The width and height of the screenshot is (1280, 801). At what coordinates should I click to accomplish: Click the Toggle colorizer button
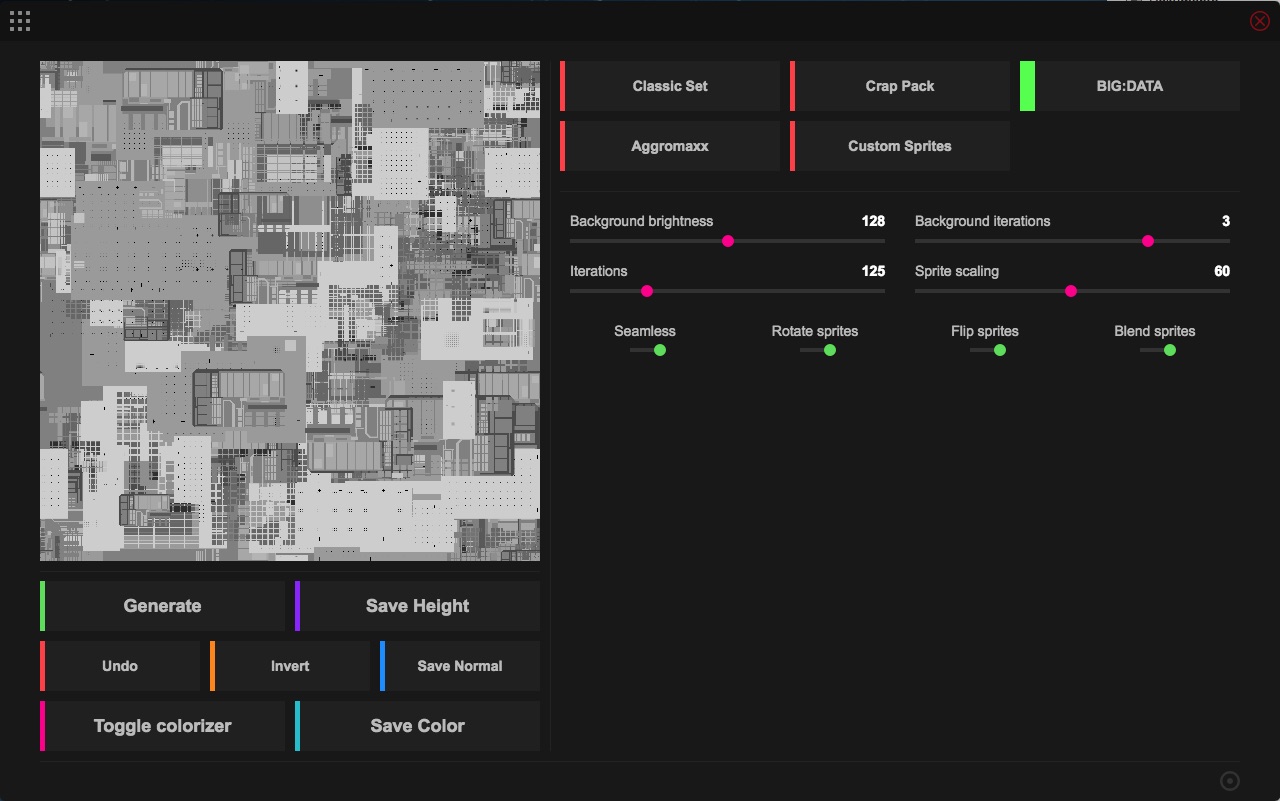pos(163,726)
